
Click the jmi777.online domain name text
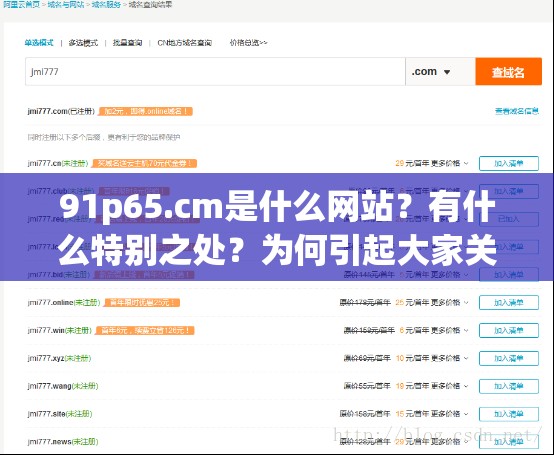coord(50,302)
